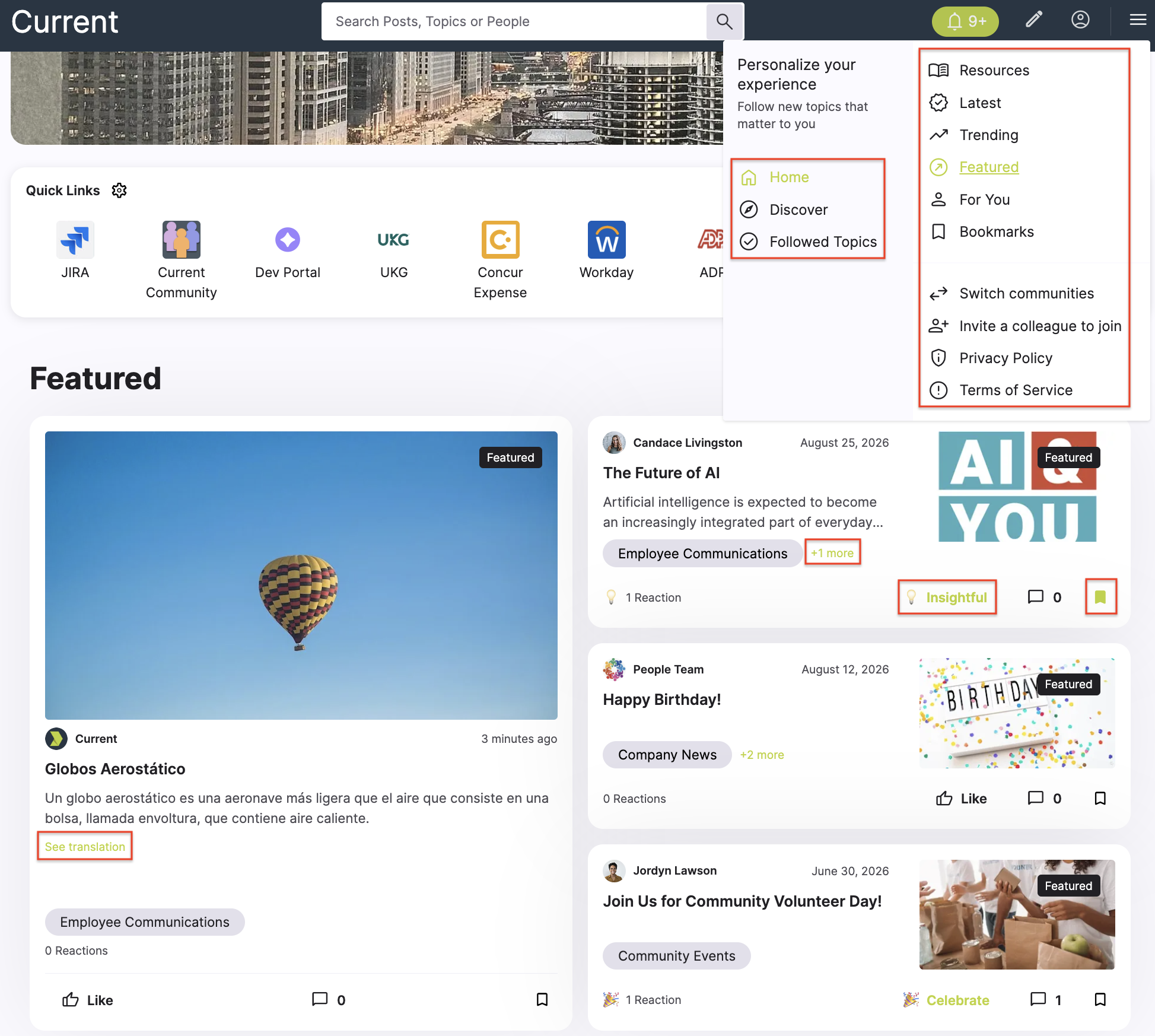This screenshot has height=1036, width=1155.
Task: Click See translation link
Action: pos(85,847)
